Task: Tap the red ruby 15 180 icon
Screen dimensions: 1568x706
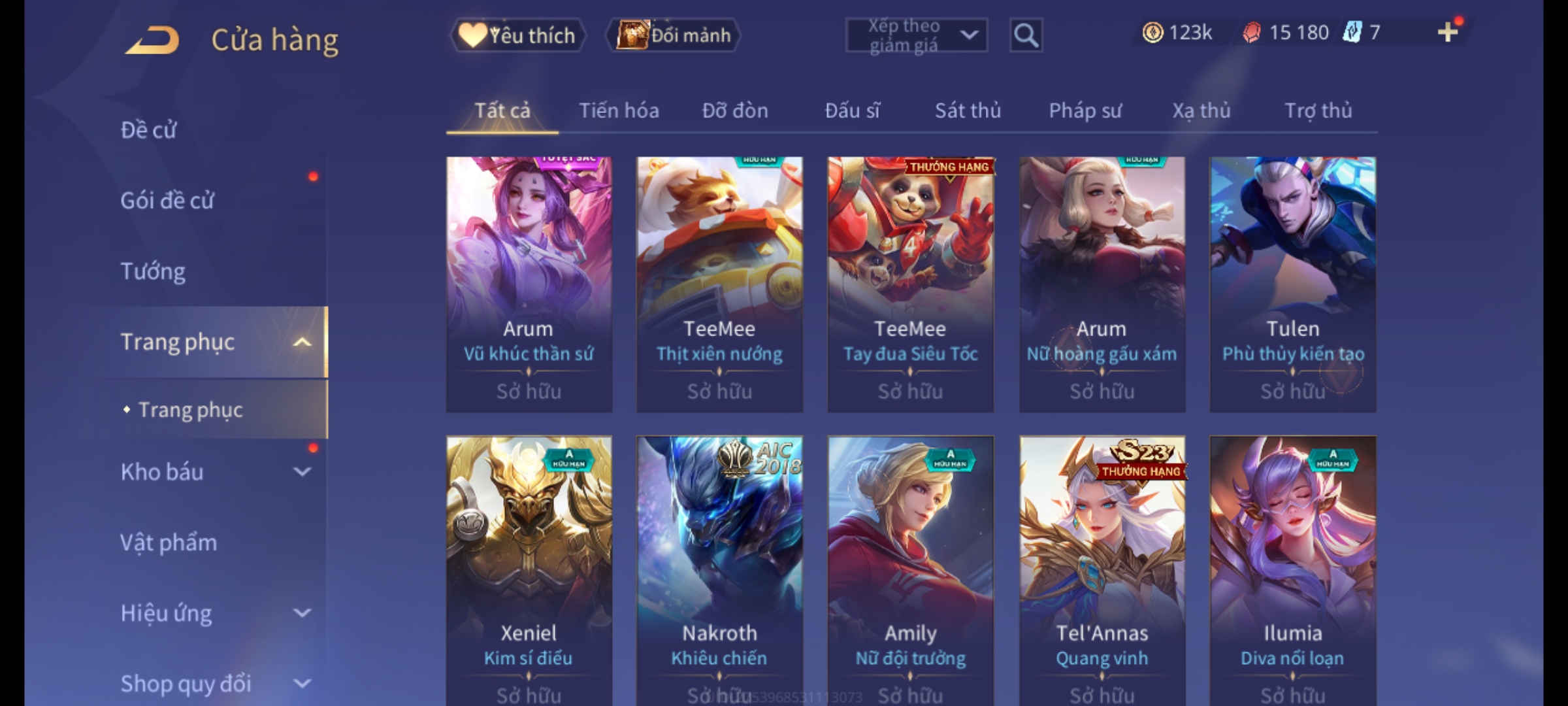Action: [1251, 33]
